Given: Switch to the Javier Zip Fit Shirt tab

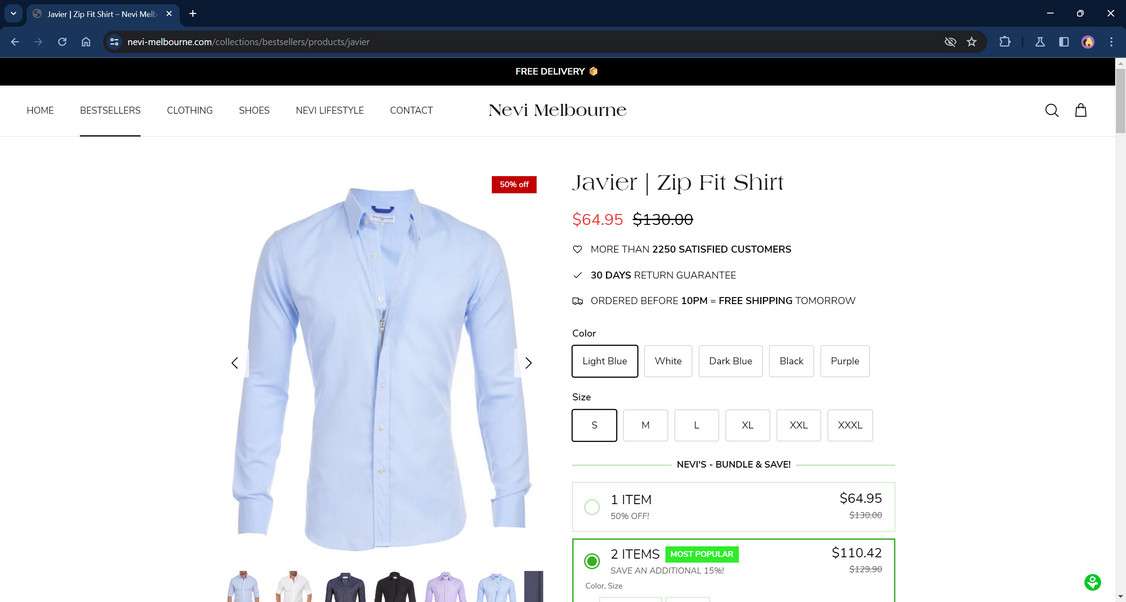Looking at the screenshot, I should 90,14.
